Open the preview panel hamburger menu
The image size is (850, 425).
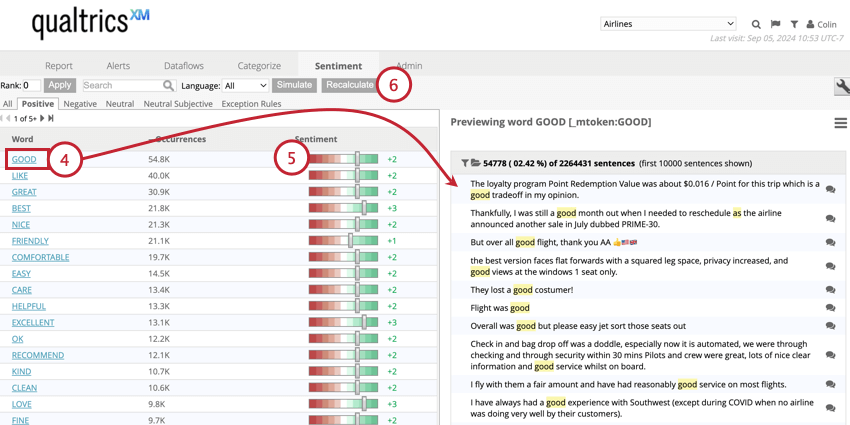coord(841,123)
